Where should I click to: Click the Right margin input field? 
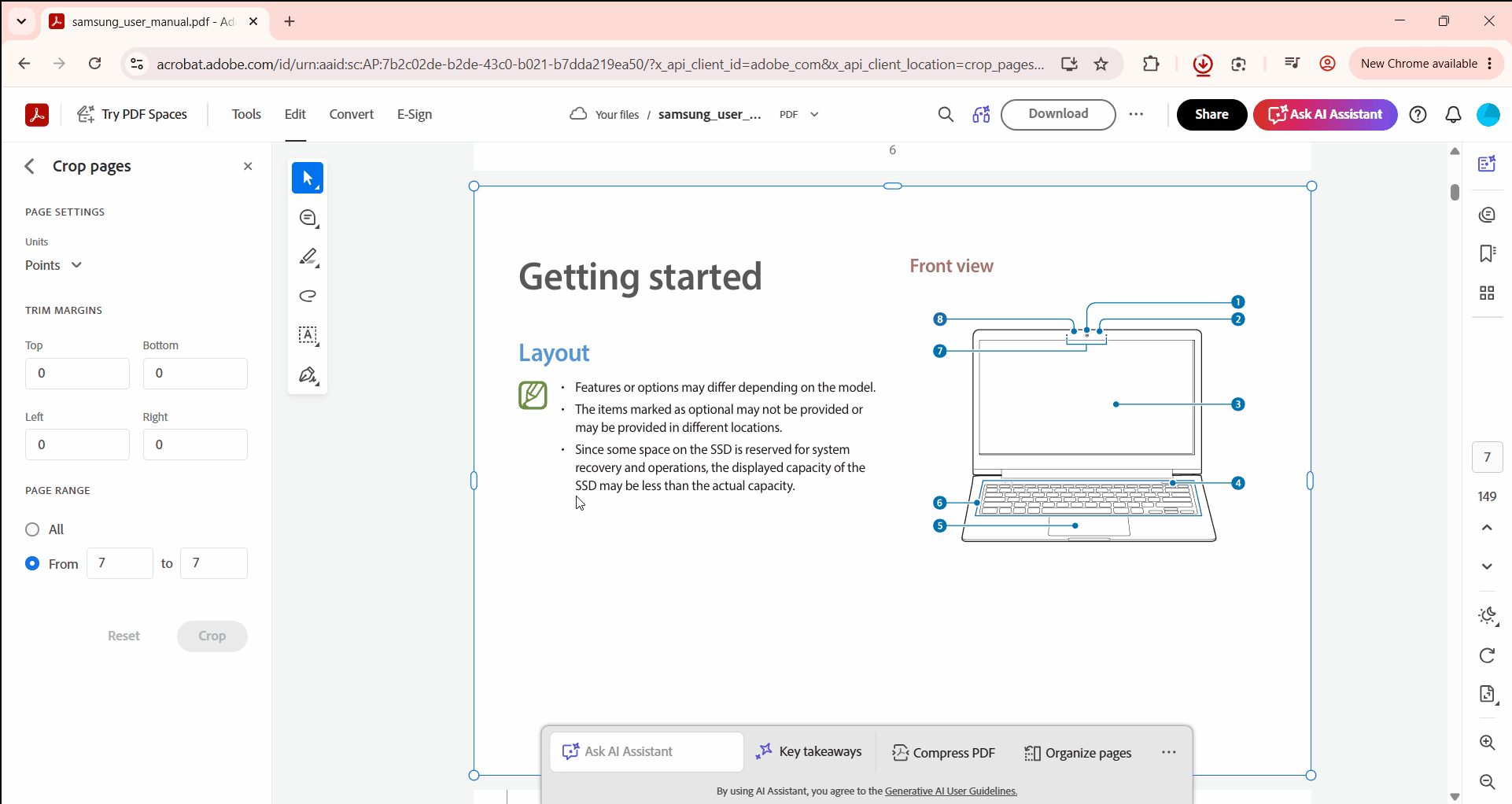[195, 444]
